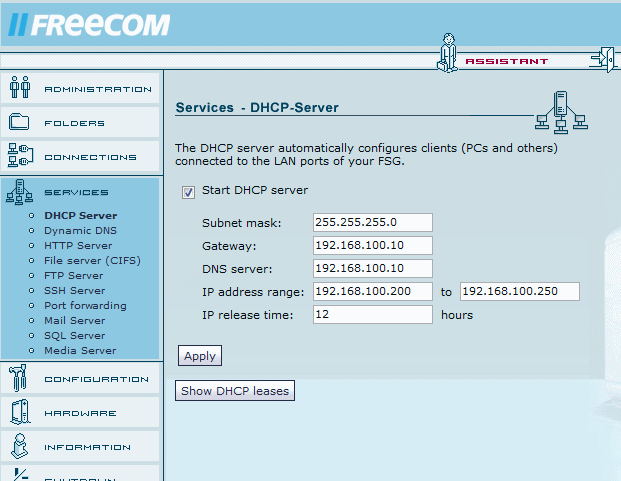Click the IP range end address field
Screen dimensions: 621x481
[520, 292]
